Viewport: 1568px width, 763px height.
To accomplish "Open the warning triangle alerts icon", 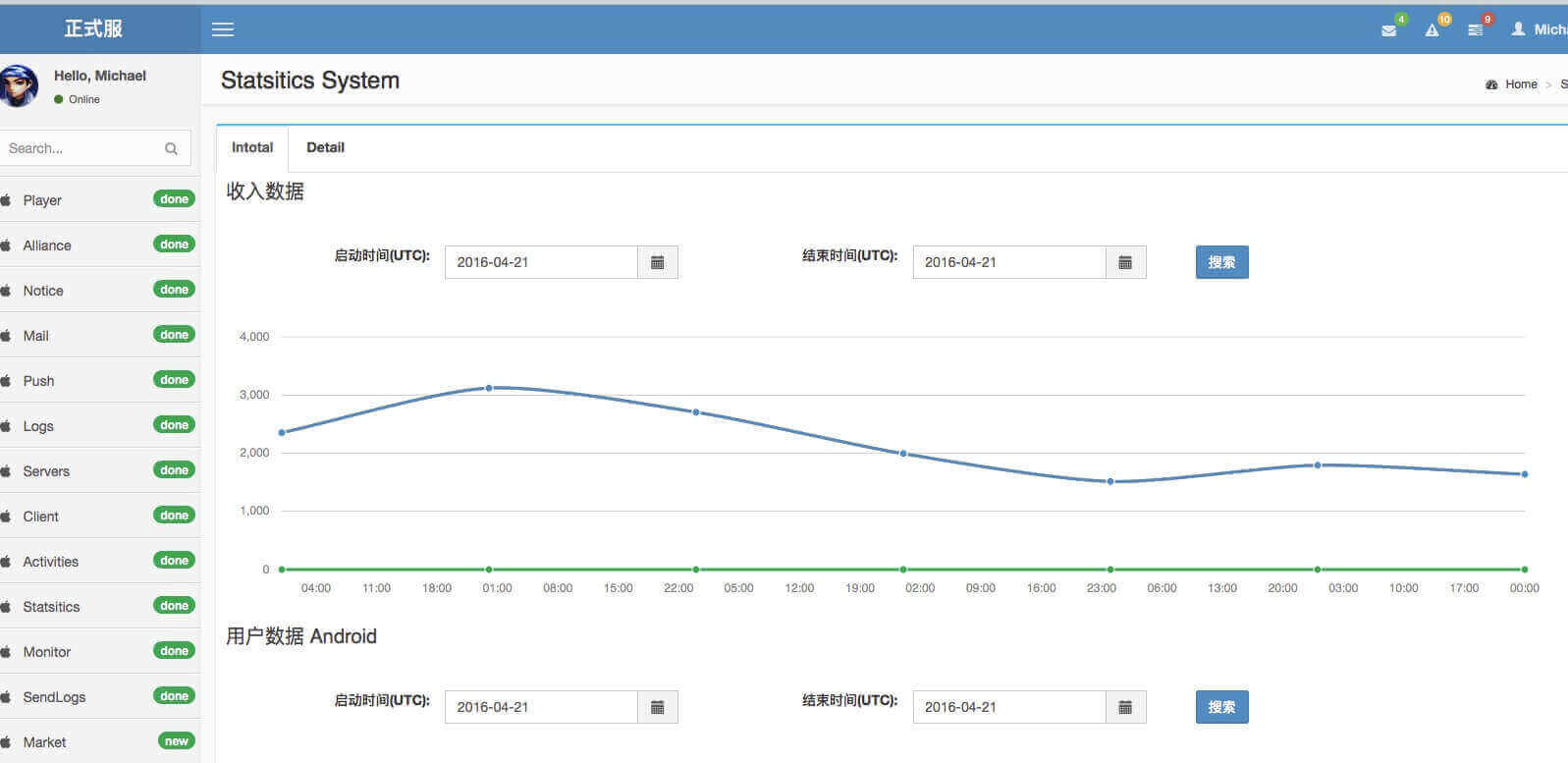I will 1433,30.
